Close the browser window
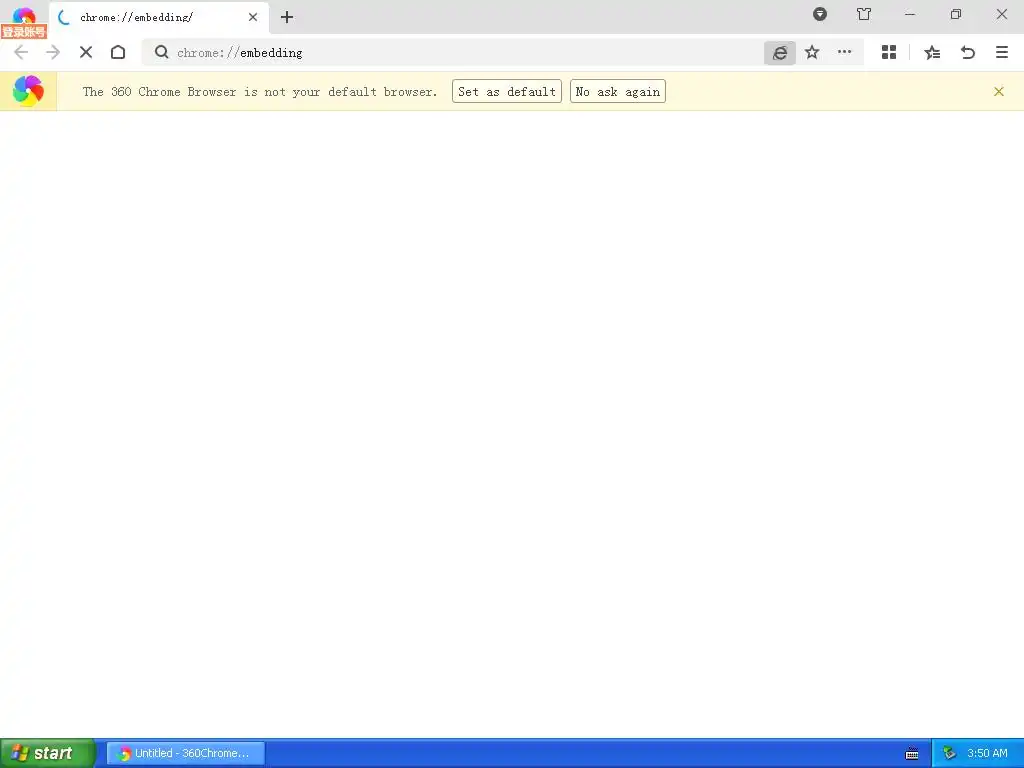Screen dimensions: 1024x768 click(1002, 14)
